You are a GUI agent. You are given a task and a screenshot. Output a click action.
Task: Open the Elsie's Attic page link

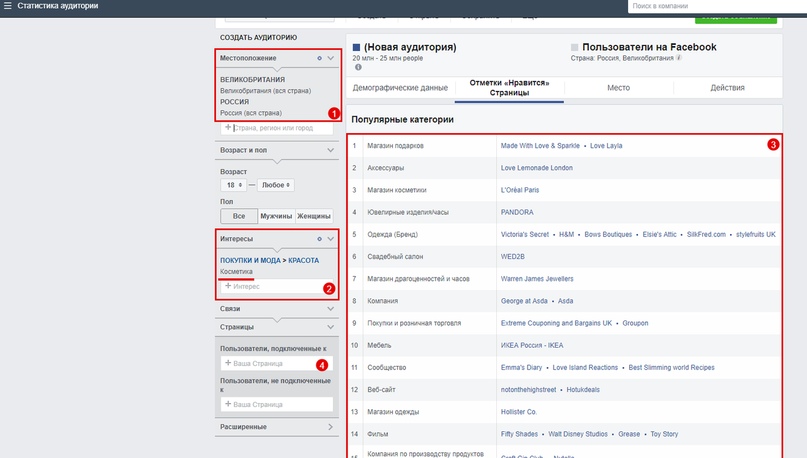[x=659, y=234]
